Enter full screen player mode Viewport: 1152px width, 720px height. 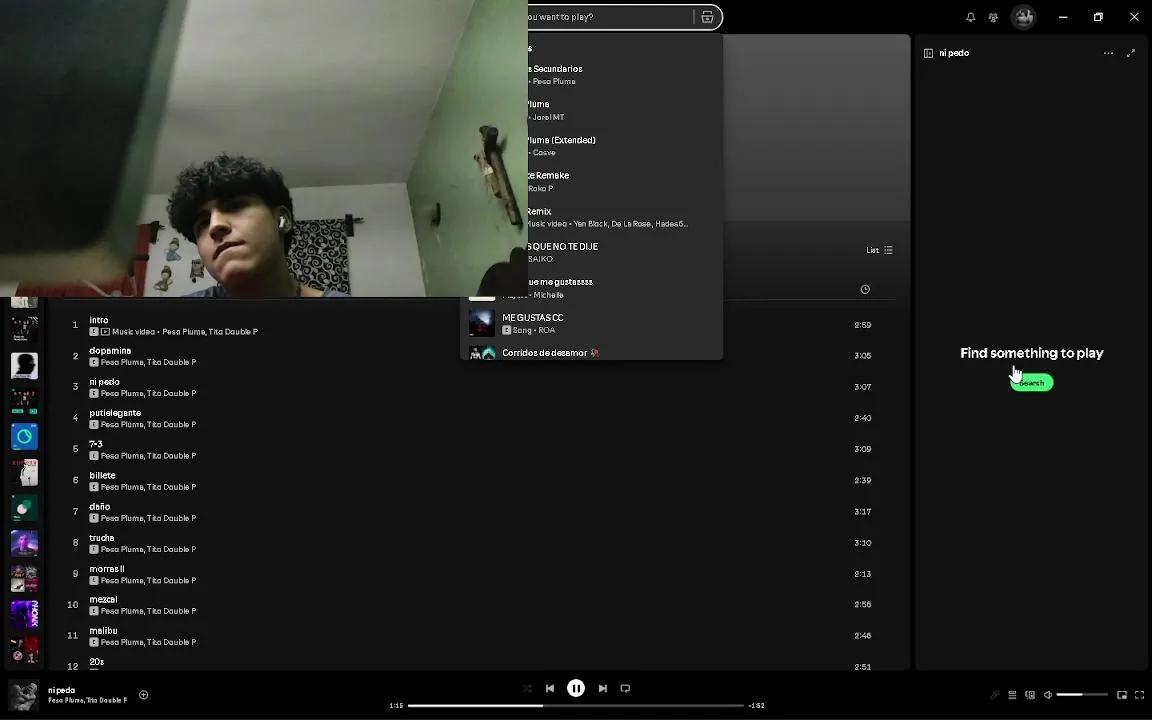[1140, 695]
